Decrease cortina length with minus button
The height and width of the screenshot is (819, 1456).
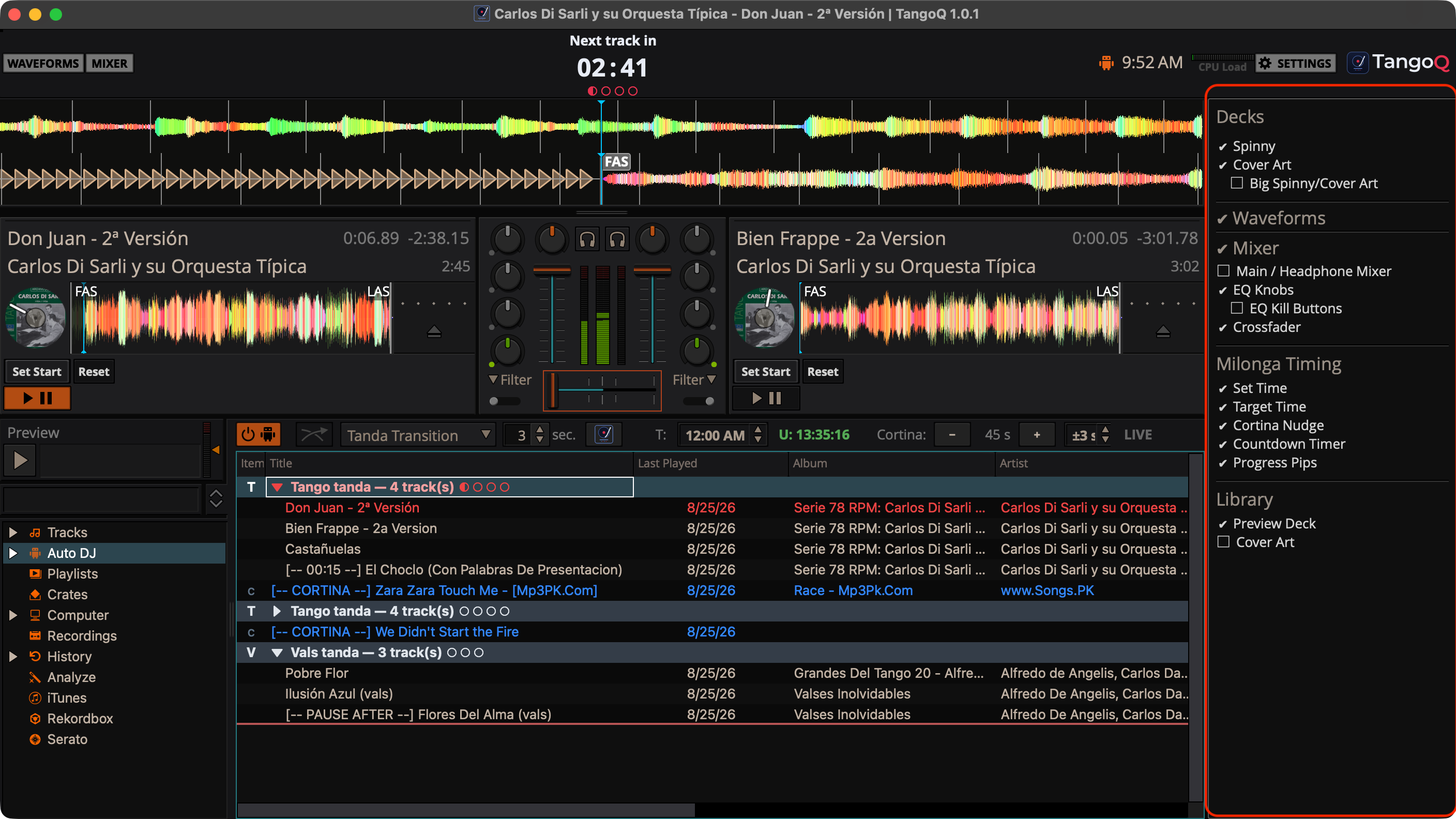[952, 434]
